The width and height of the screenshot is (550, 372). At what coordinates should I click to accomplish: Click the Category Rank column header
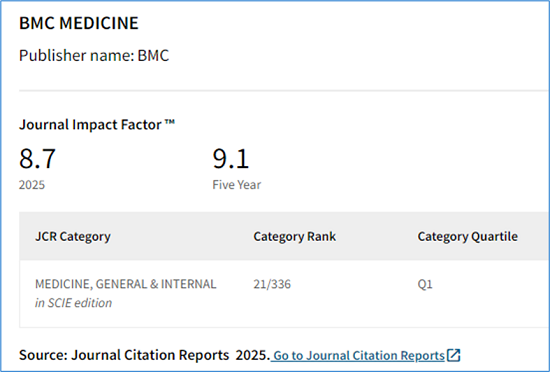click(x=295, y=236)
